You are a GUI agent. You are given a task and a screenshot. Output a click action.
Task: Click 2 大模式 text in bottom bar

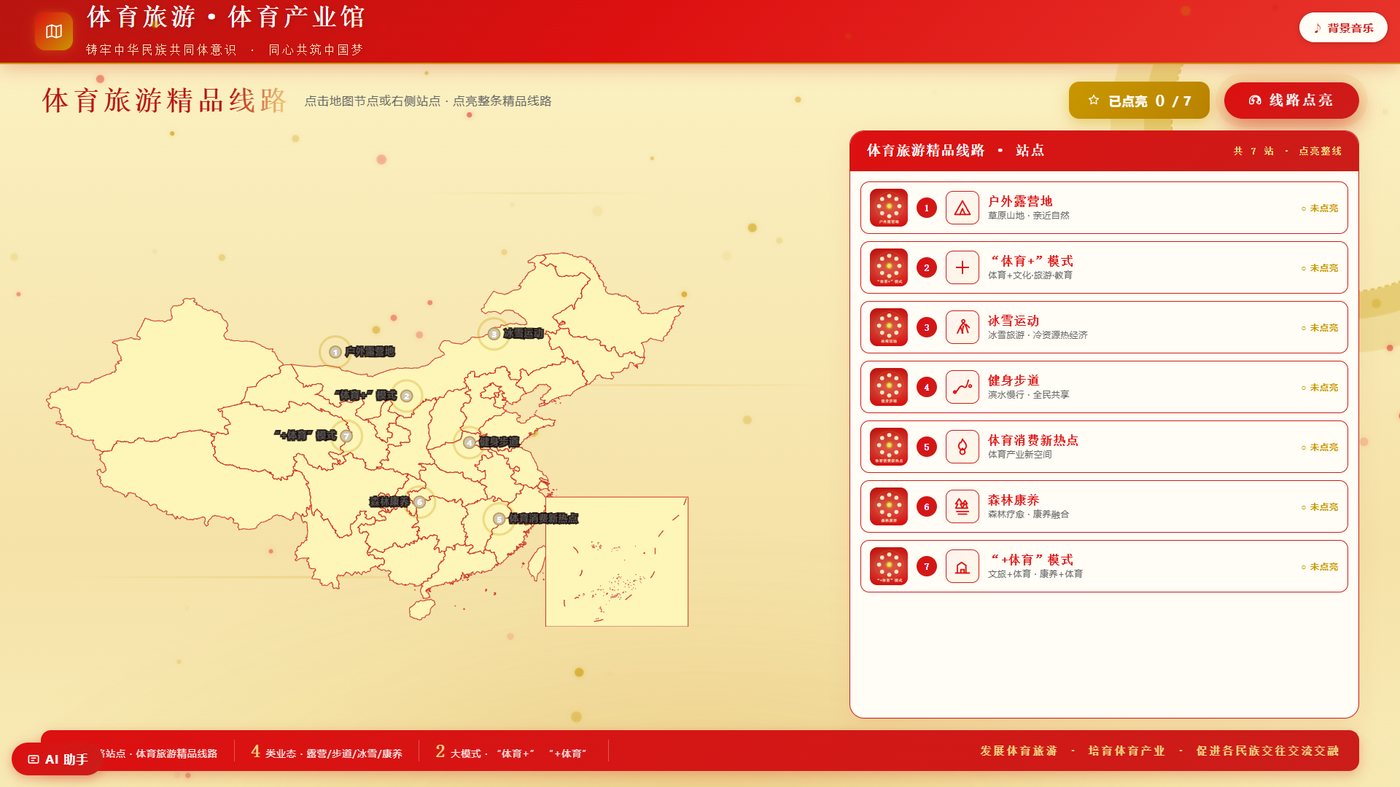pyautogui.click(x=511, y=752)
